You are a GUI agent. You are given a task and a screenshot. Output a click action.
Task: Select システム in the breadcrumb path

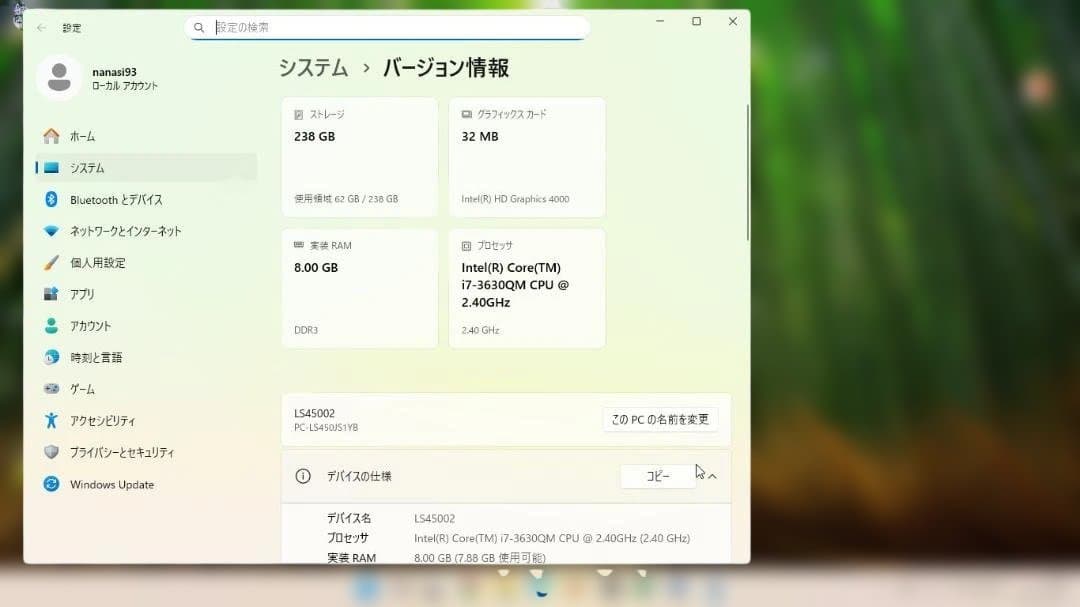(312, 67)
